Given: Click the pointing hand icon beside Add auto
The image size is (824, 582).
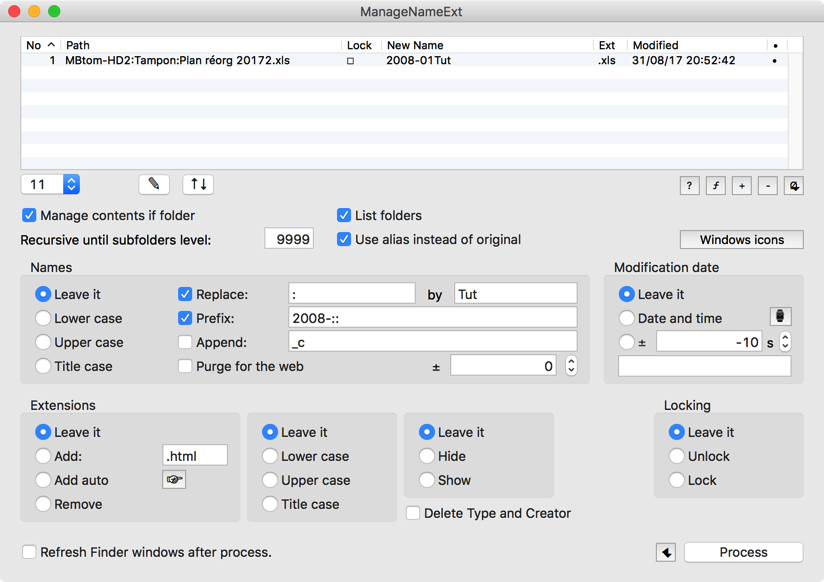Looking at the screenshot, I should 174,480.
